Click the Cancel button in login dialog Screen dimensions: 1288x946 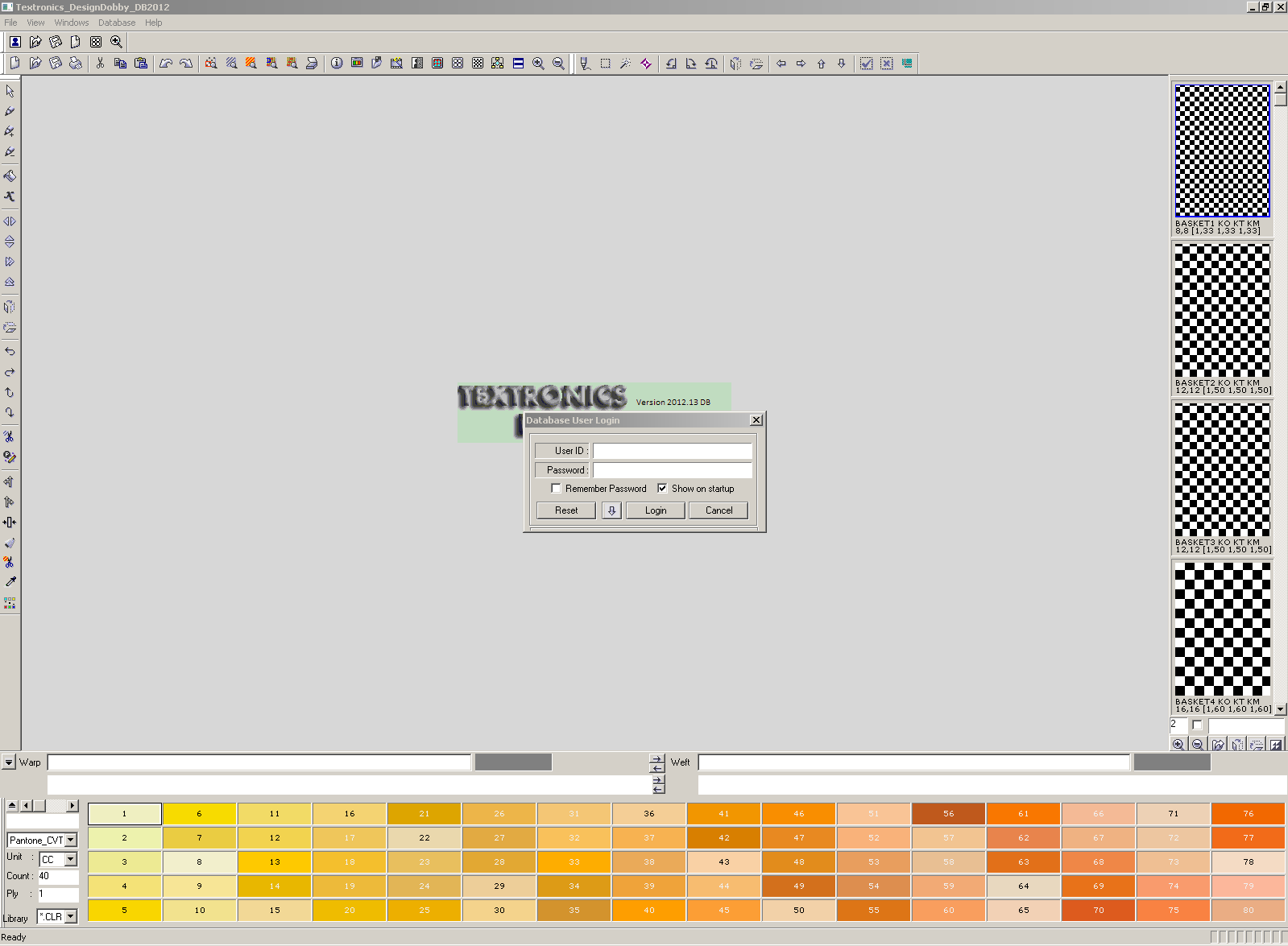[x=719, y=510]
